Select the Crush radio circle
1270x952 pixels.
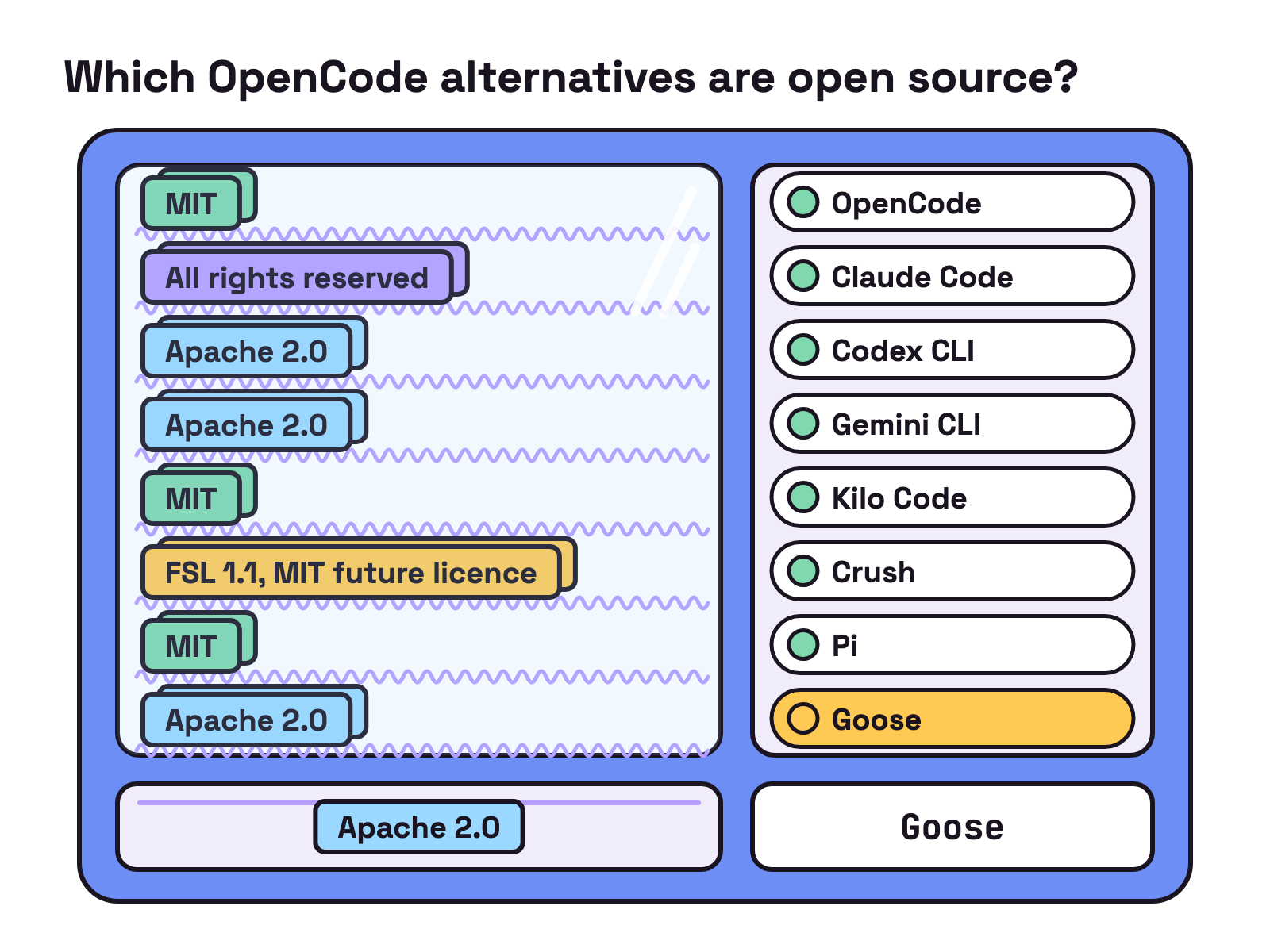pyautogui.click(x=802, y=572)
